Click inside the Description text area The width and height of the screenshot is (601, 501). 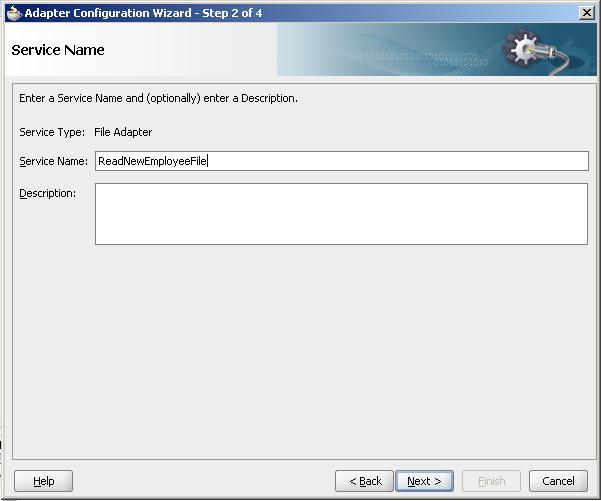pos(341,214)
